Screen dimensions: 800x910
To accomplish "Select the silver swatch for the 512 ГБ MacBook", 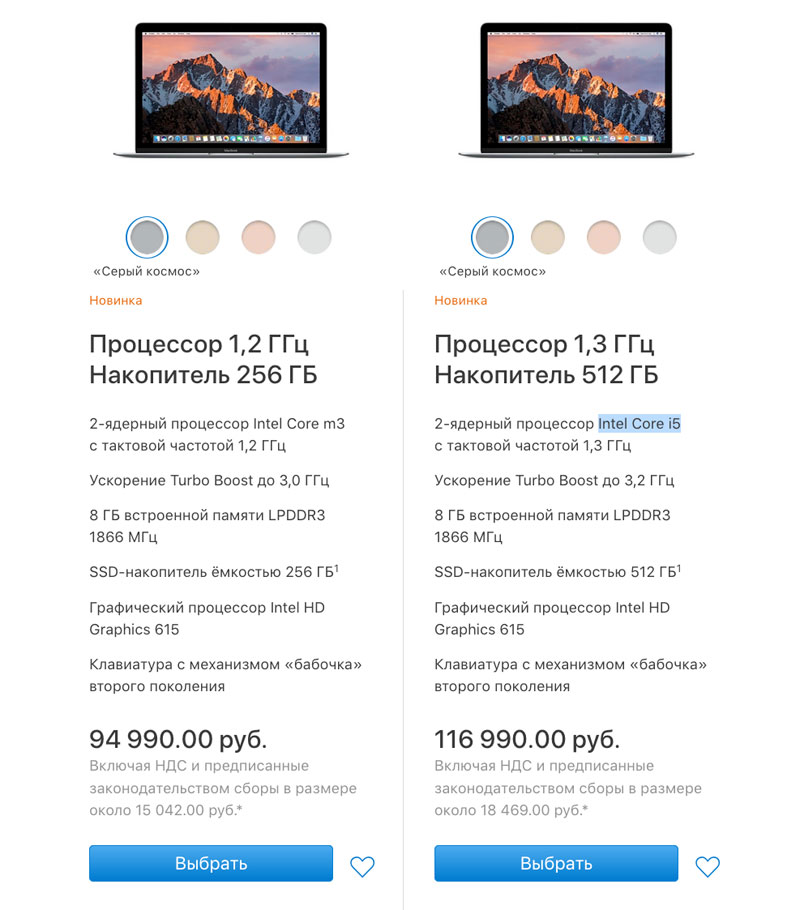I will tap(659, 238).
